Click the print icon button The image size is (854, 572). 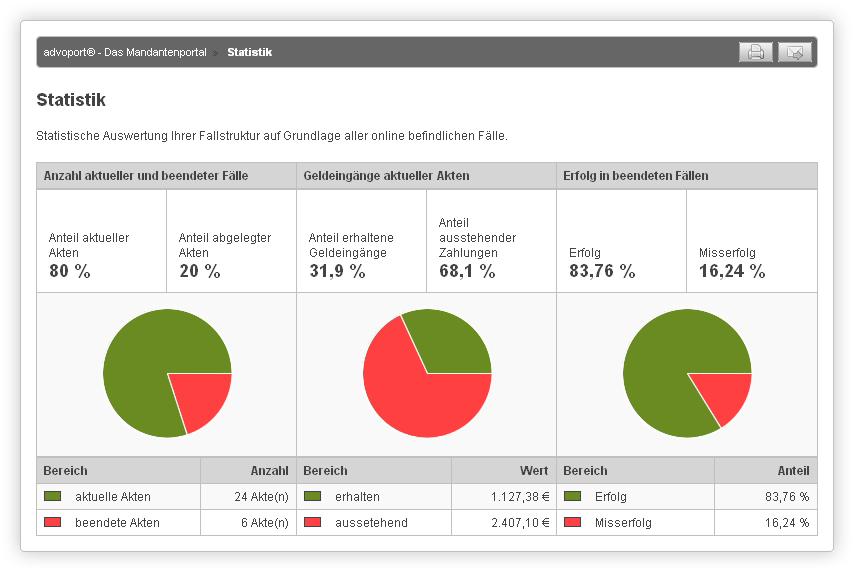click(x=755, y=52)
